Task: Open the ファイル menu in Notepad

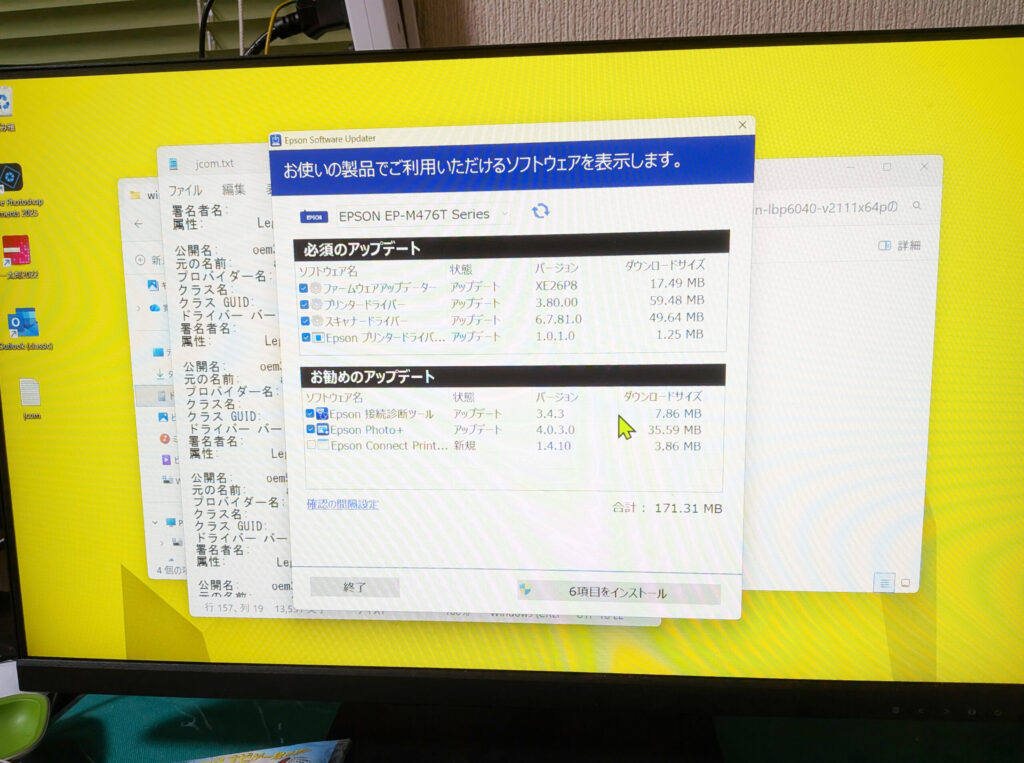Action: click(x=185, y=191)
